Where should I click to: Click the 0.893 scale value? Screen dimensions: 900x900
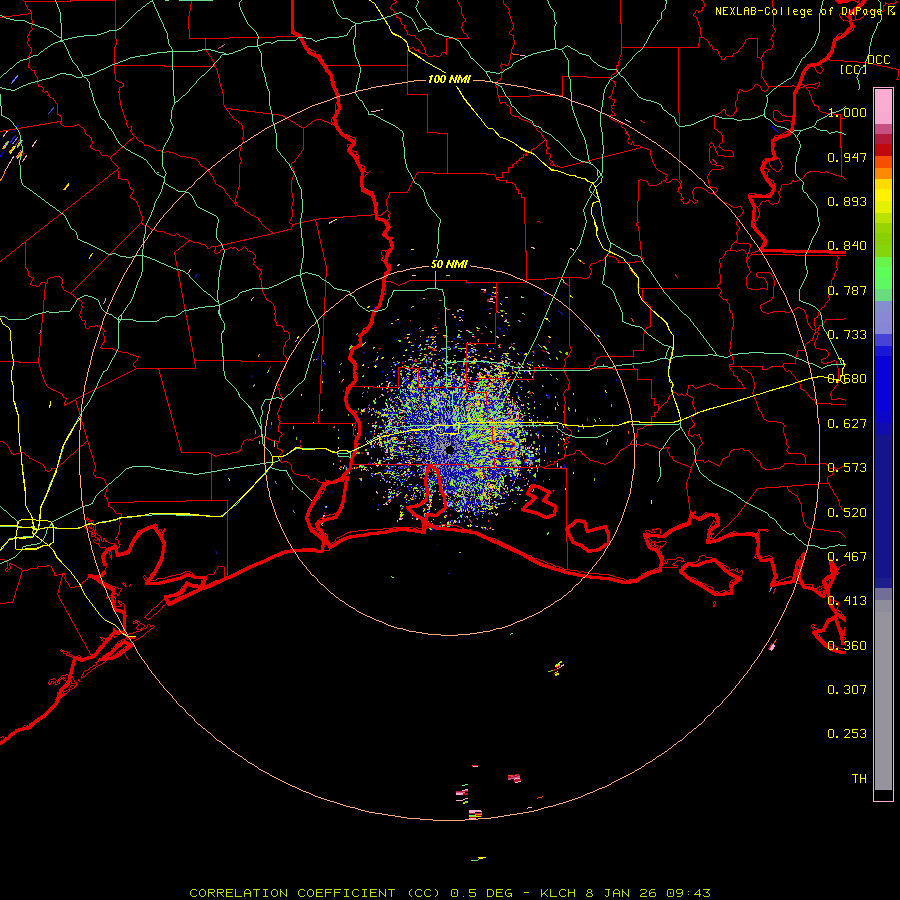pos(847,201)
